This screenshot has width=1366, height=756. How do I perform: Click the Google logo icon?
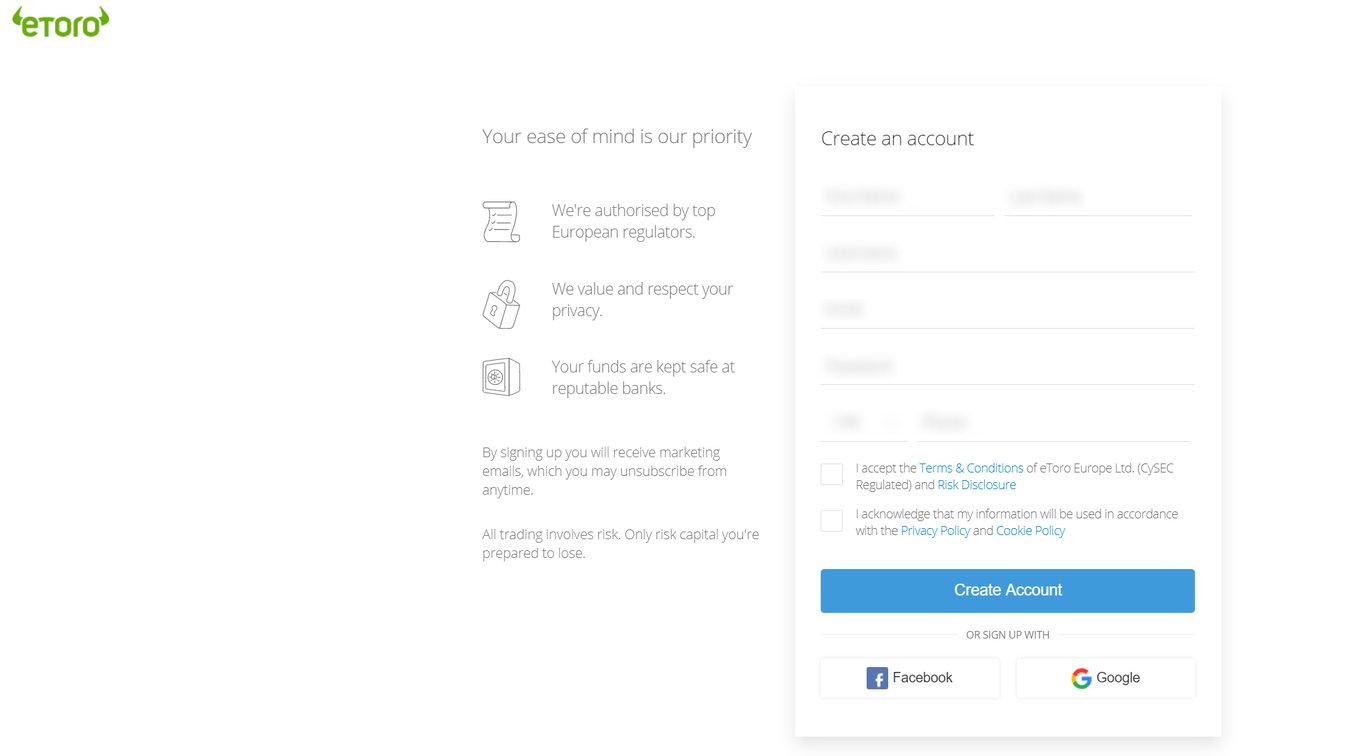1081,678
